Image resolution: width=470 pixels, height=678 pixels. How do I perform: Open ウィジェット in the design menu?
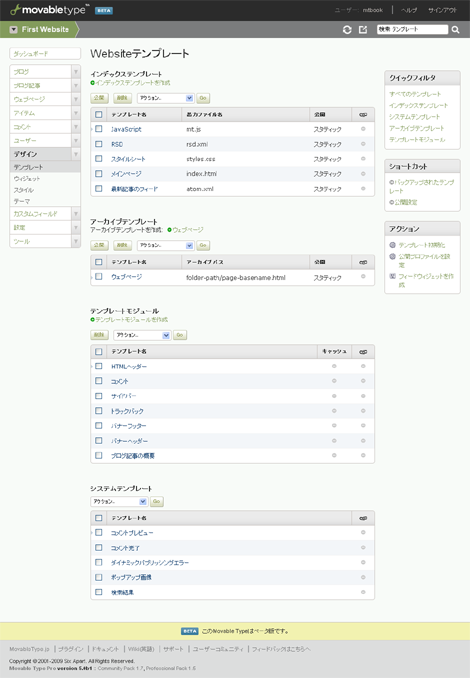click(27, 179)
